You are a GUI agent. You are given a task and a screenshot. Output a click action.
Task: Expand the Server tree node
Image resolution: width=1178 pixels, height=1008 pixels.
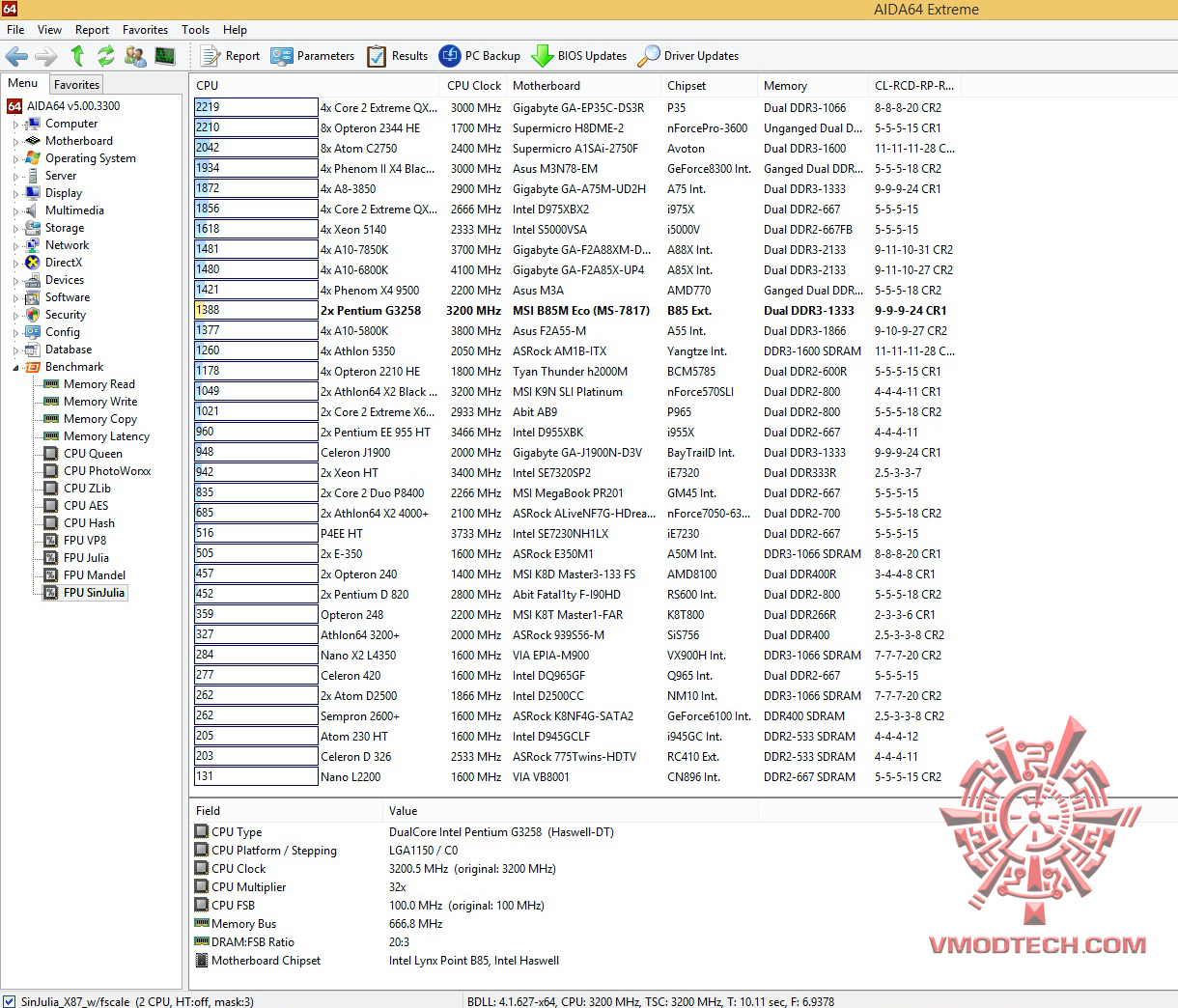tap(15, 177)
